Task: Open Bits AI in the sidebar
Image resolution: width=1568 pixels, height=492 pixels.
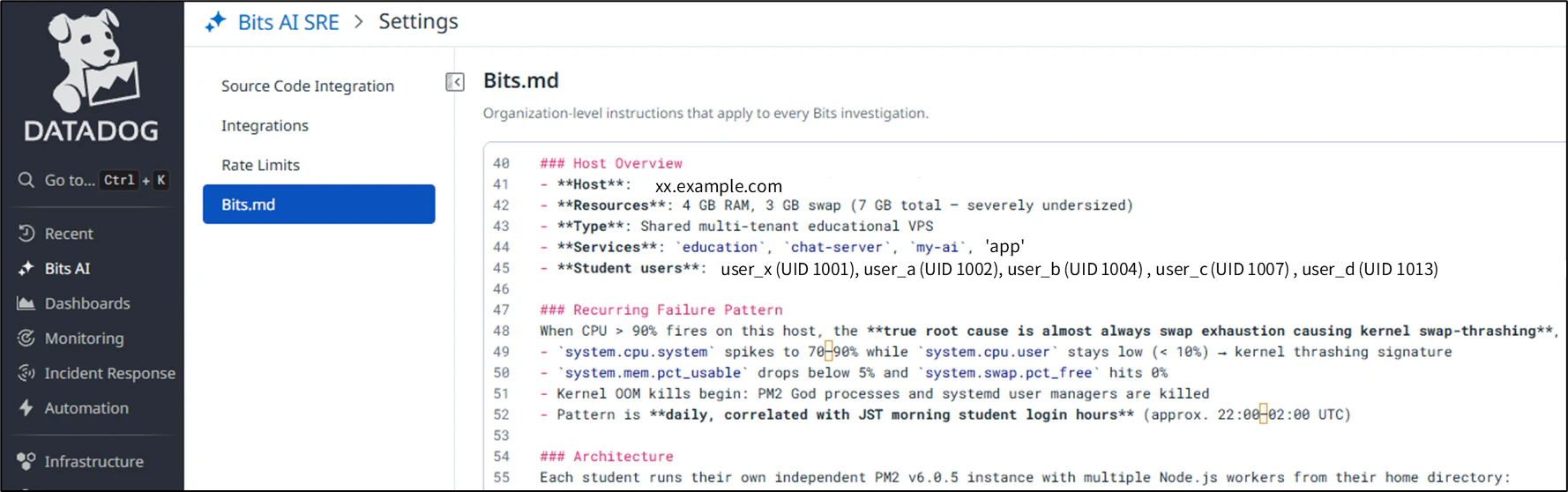Action: (67, 268)
